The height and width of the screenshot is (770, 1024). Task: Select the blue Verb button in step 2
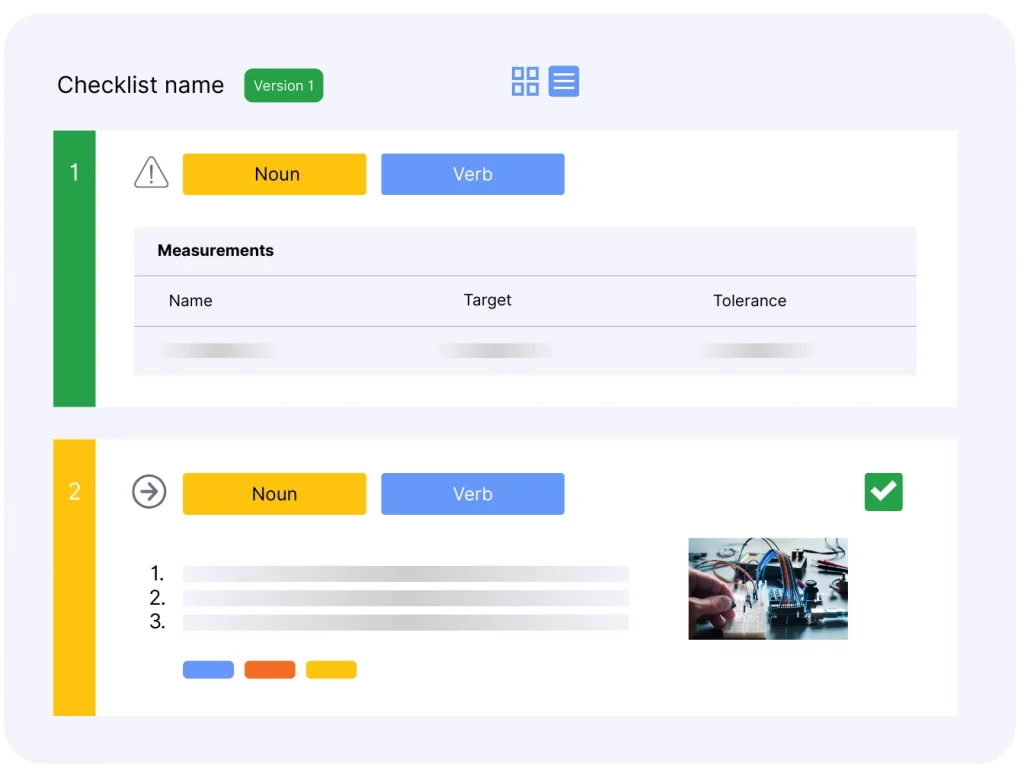(x=472, y=494)
